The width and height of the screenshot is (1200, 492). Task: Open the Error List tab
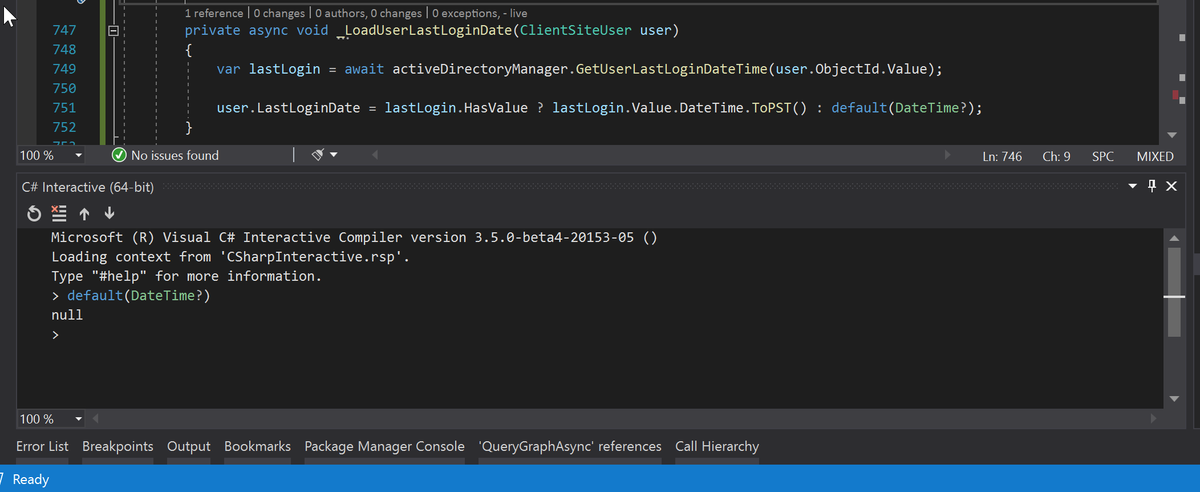tap(42, 446)
